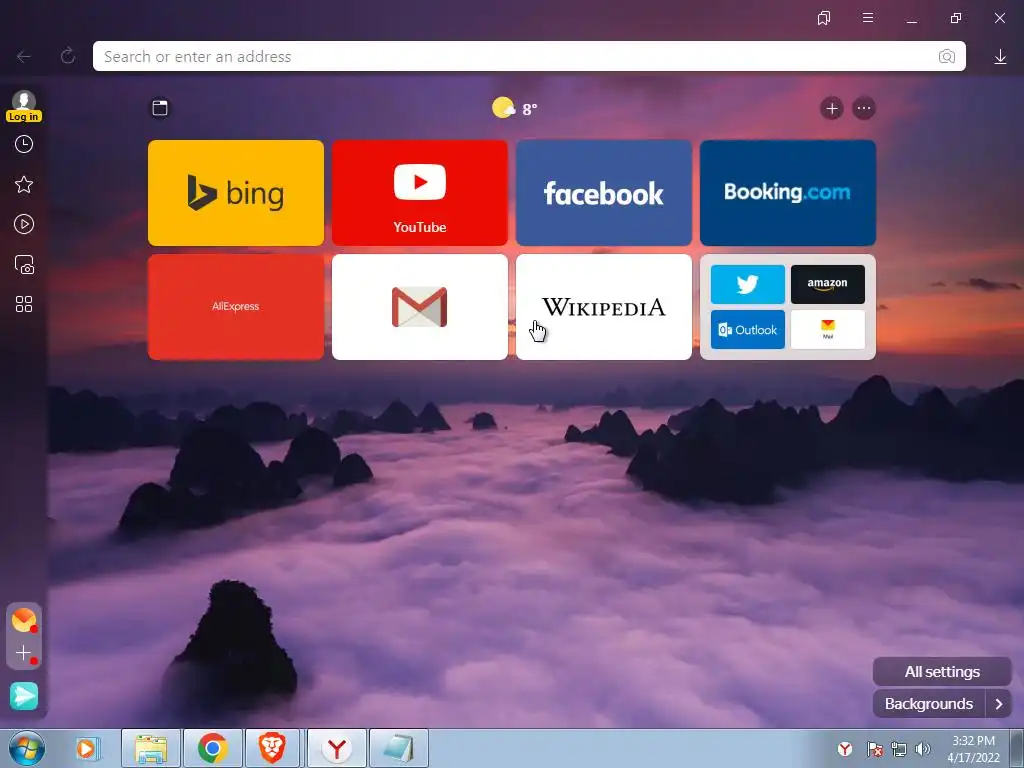Open the Windows Start menu orb

[27, 748]
